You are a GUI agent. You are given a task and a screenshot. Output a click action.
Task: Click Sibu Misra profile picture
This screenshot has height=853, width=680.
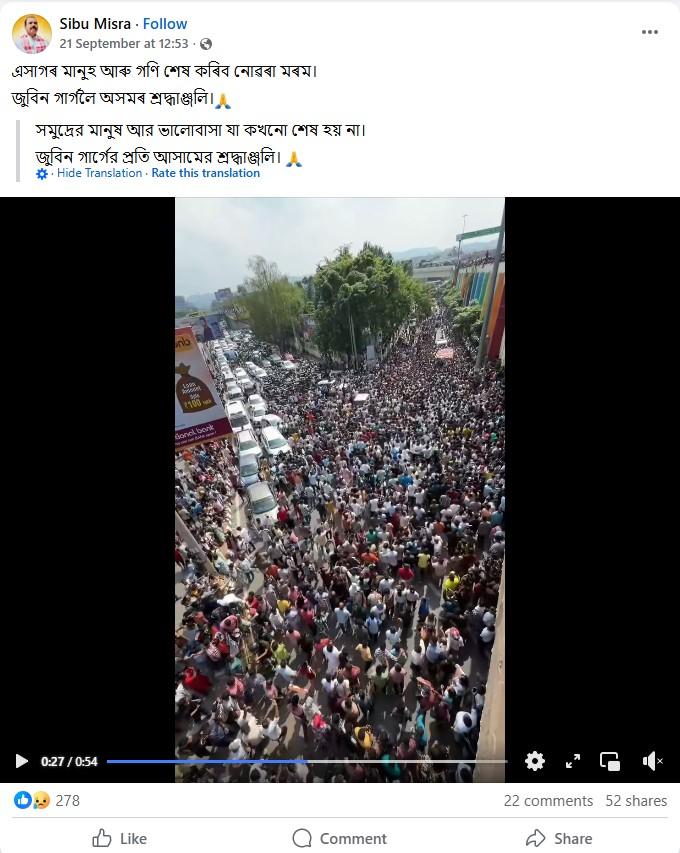tap(32, 34)
